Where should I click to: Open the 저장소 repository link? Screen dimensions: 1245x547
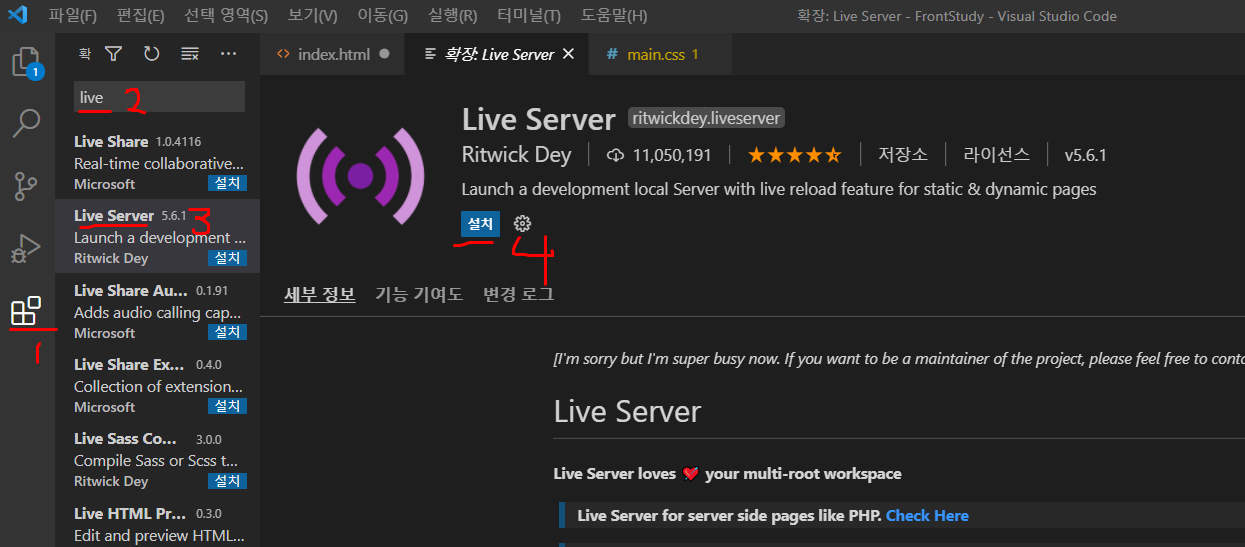pos(903,155)
